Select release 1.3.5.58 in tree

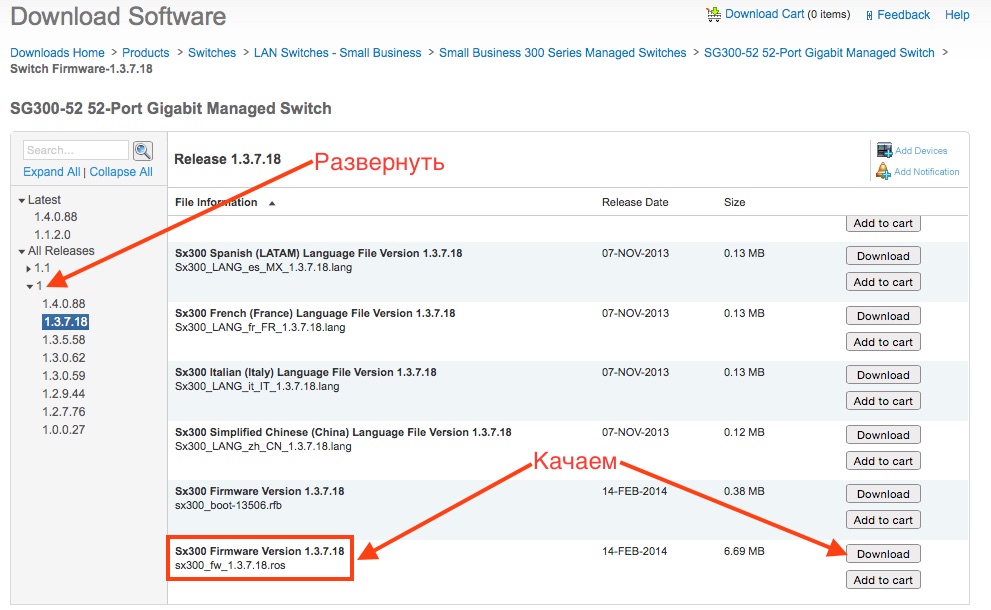[64, 340]
